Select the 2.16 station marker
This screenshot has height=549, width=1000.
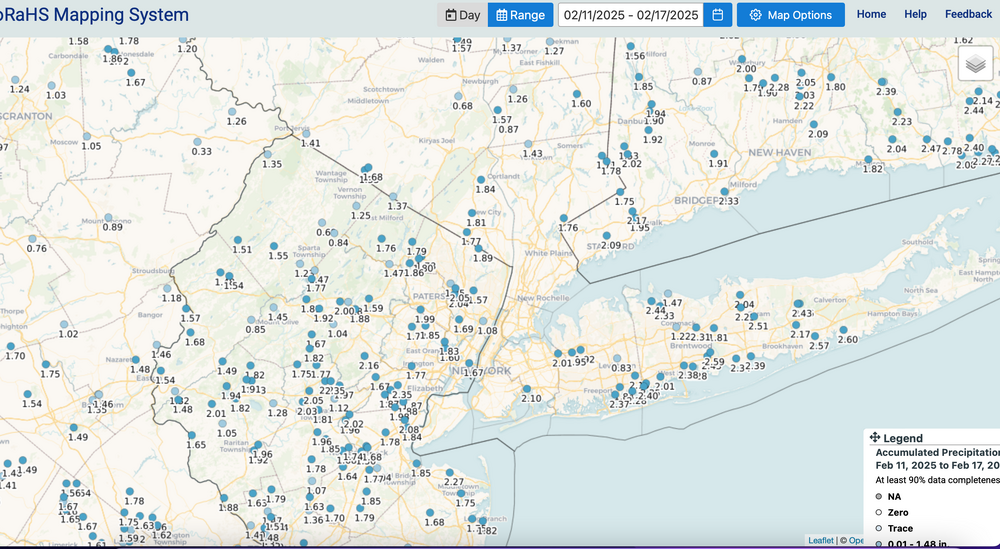tap(364, 356)
